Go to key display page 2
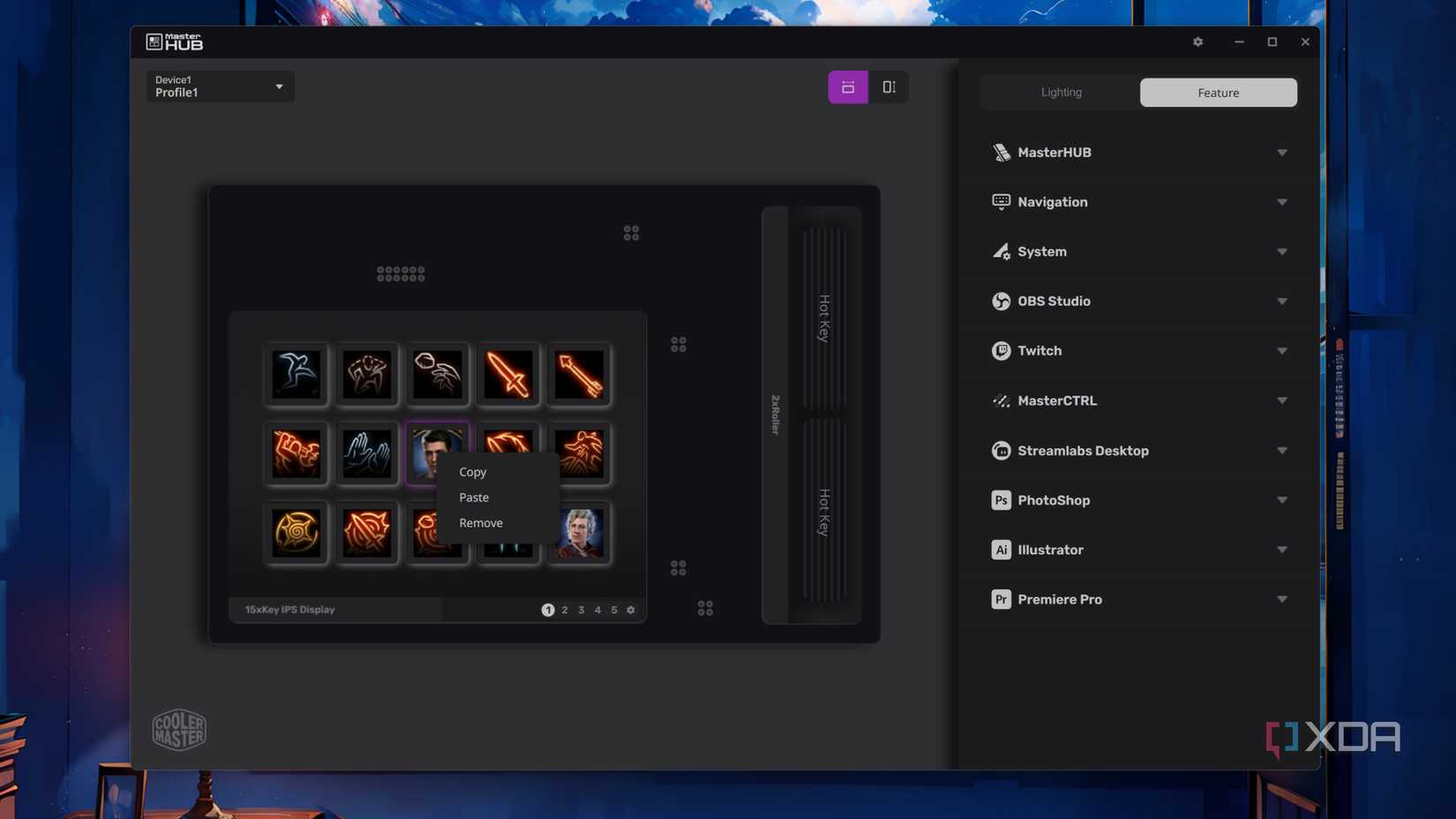The image size is (1456, 819). [565, 610]
